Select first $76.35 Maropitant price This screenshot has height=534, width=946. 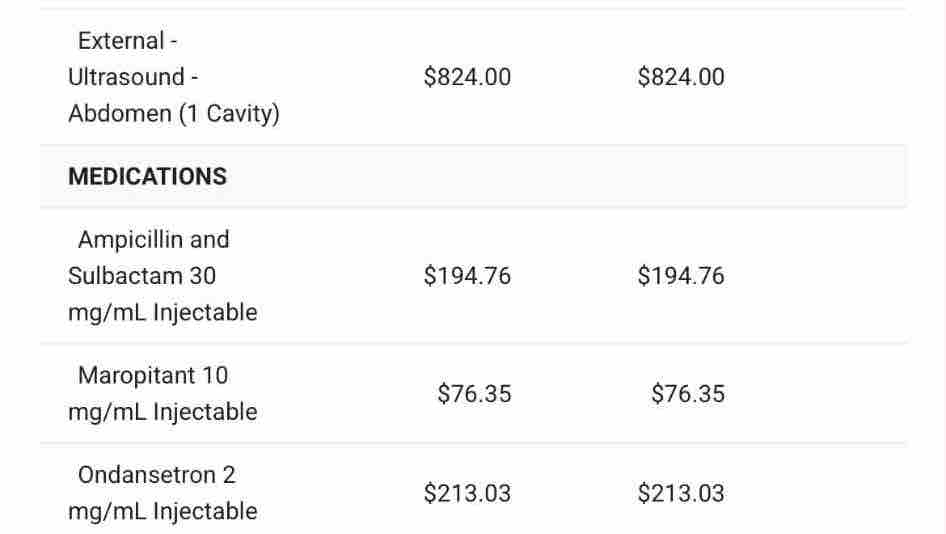(x=474, y=394)
